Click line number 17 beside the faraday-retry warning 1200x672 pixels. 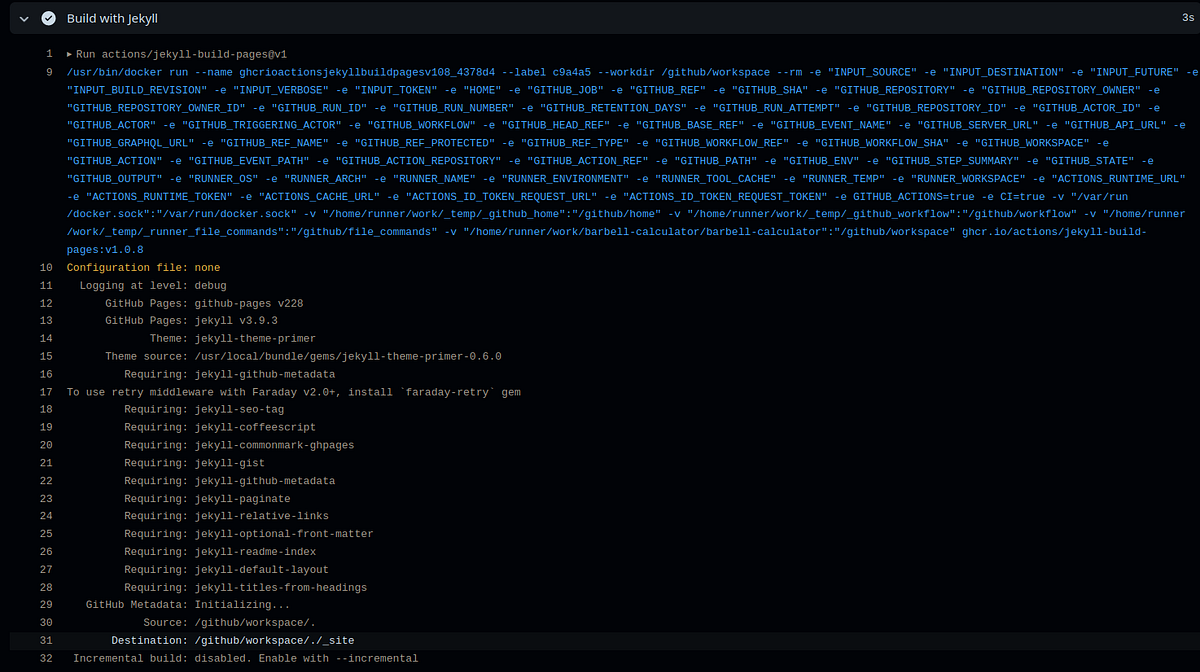click(x=45, y=391)
